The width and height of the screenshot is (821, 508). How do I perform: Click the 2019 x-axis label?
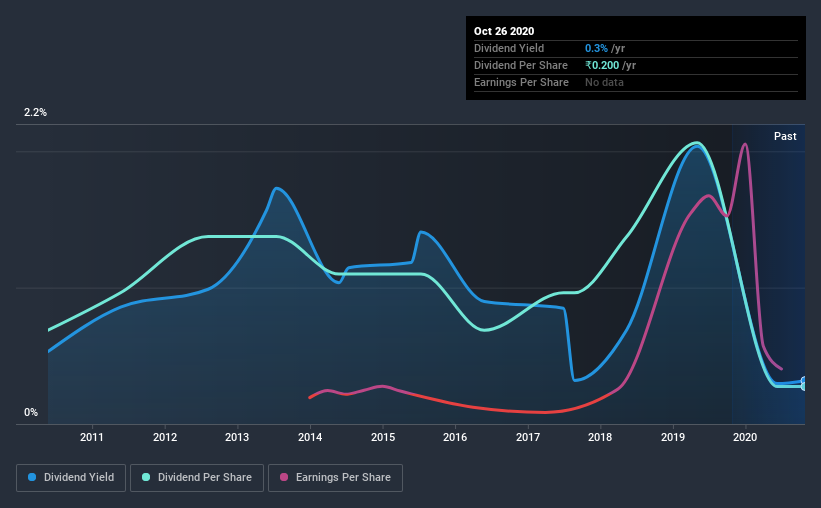[x=673, y=437]
